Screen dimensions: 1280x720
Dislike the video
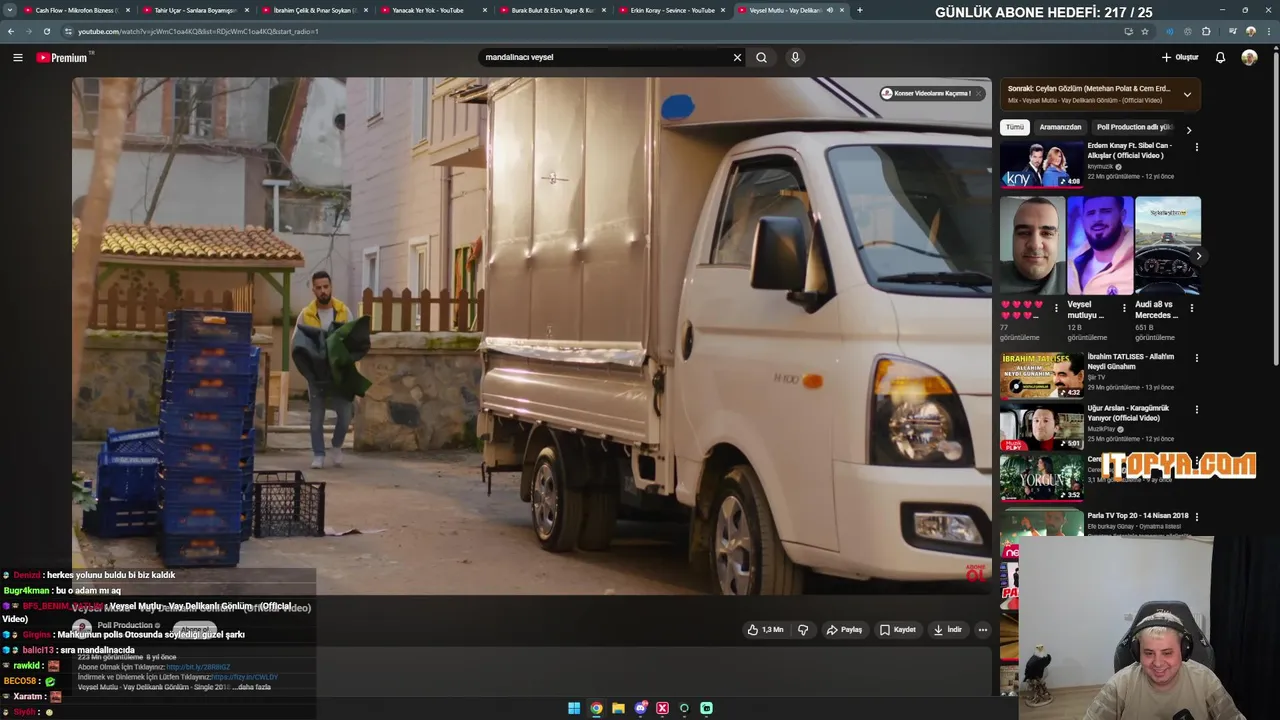point(803,630)
